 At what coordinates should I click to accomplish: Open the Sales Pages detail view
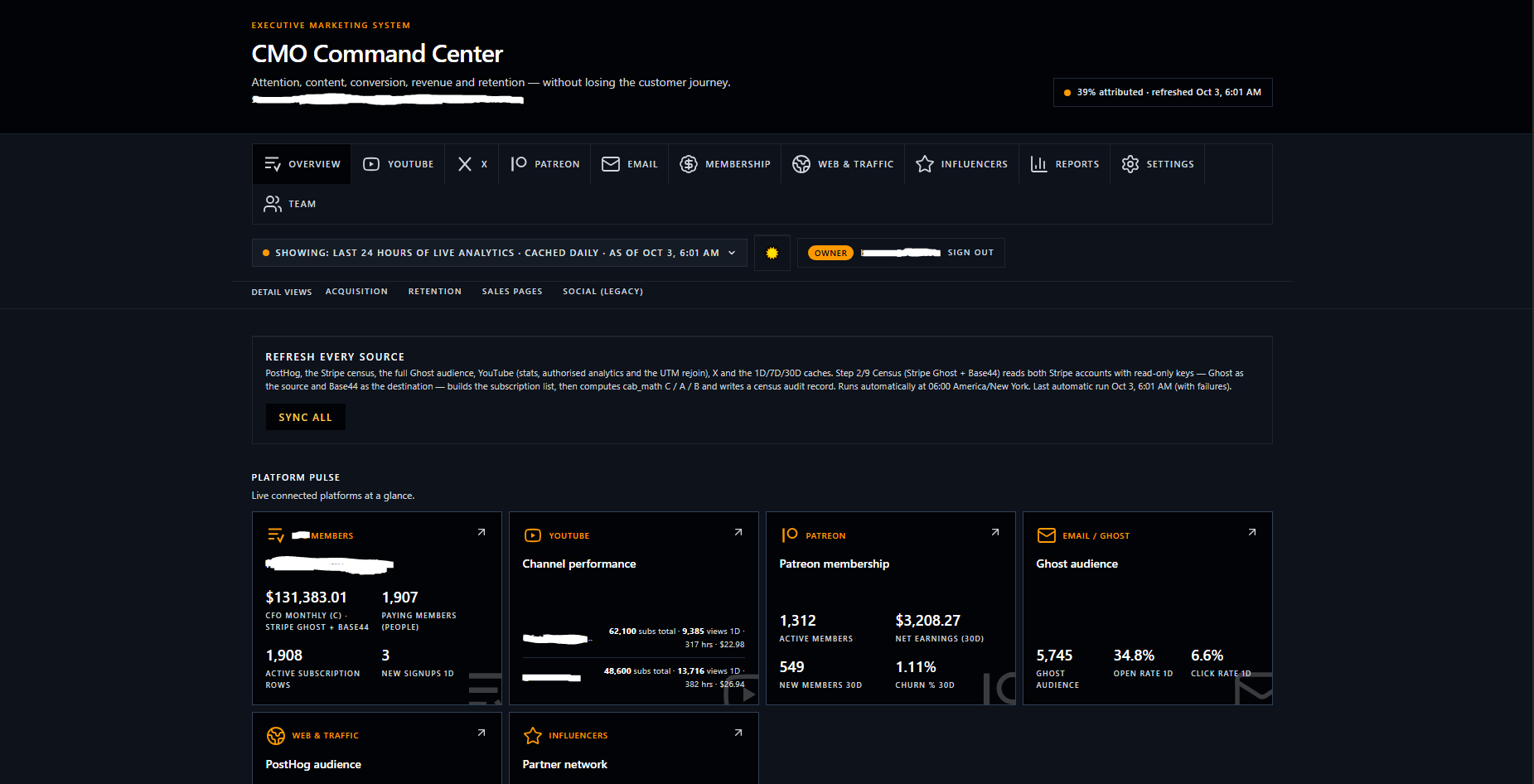pyautogui.click(x=512, y=292)
